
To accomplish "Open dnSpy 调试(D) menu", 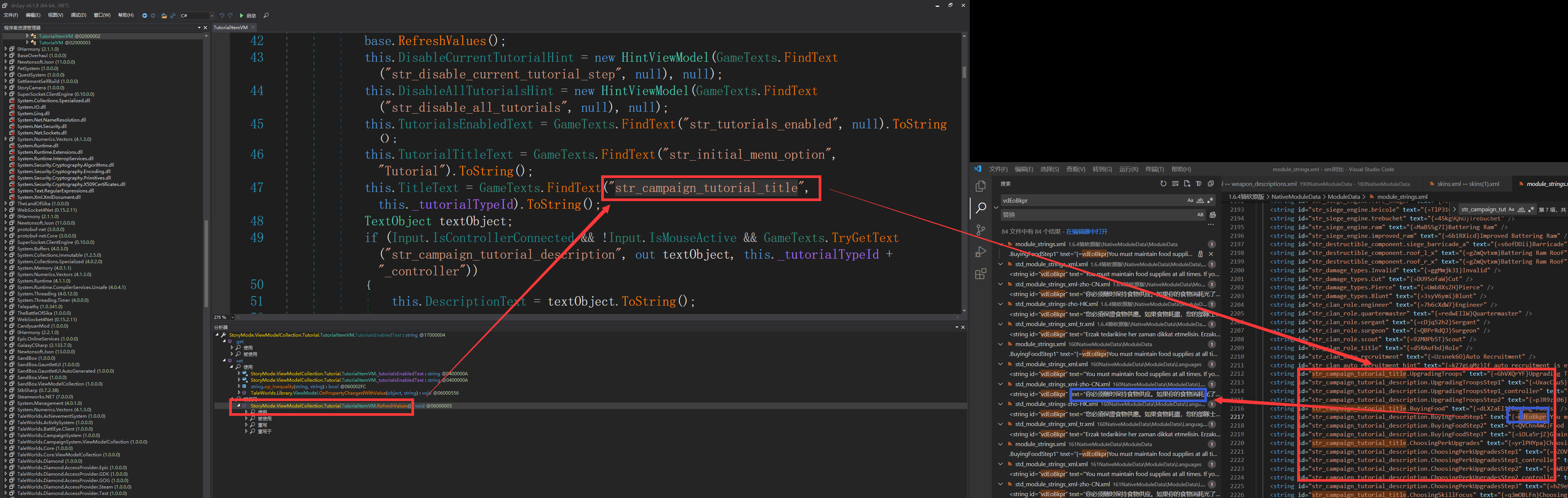I will click(78, 15).
